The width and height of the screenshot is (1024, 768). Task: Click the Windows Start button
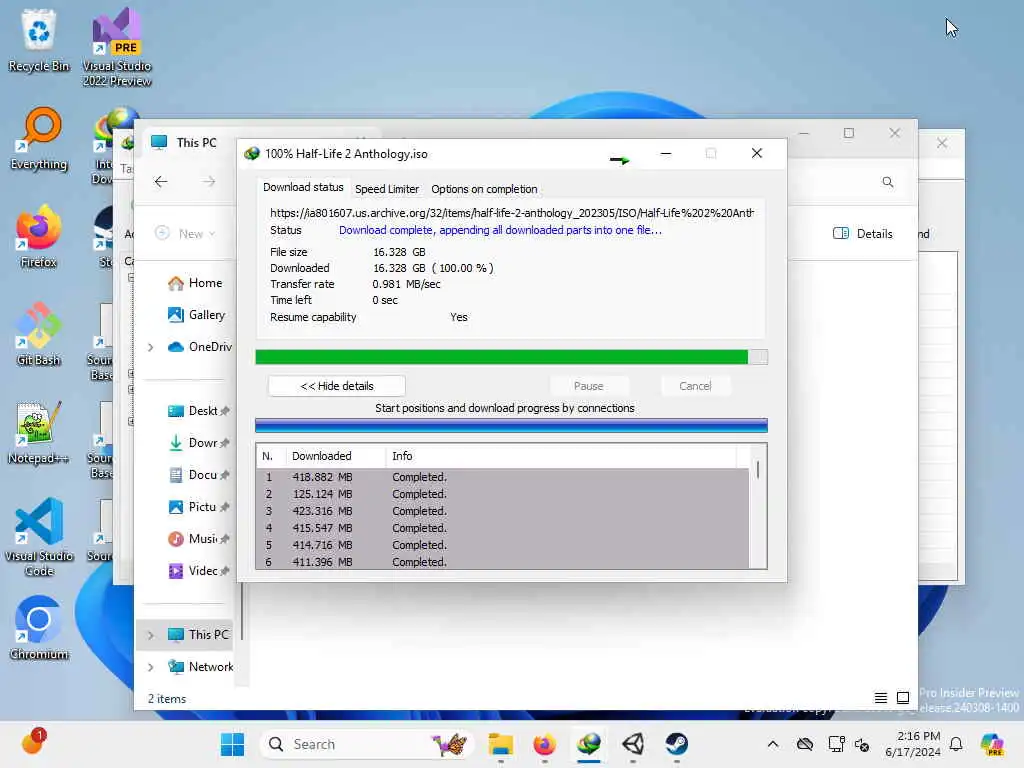pos(232,744)
